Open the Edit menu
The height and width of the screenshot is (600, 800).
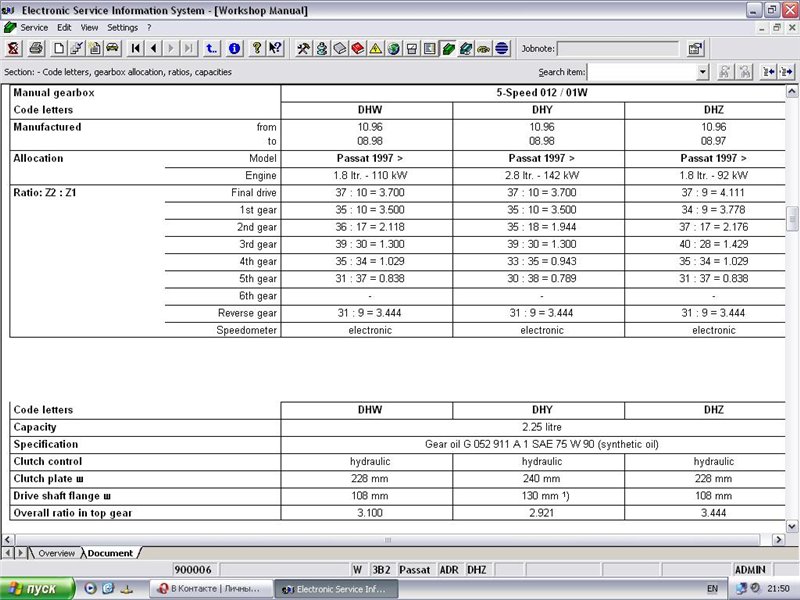click(x=64, y=28)
